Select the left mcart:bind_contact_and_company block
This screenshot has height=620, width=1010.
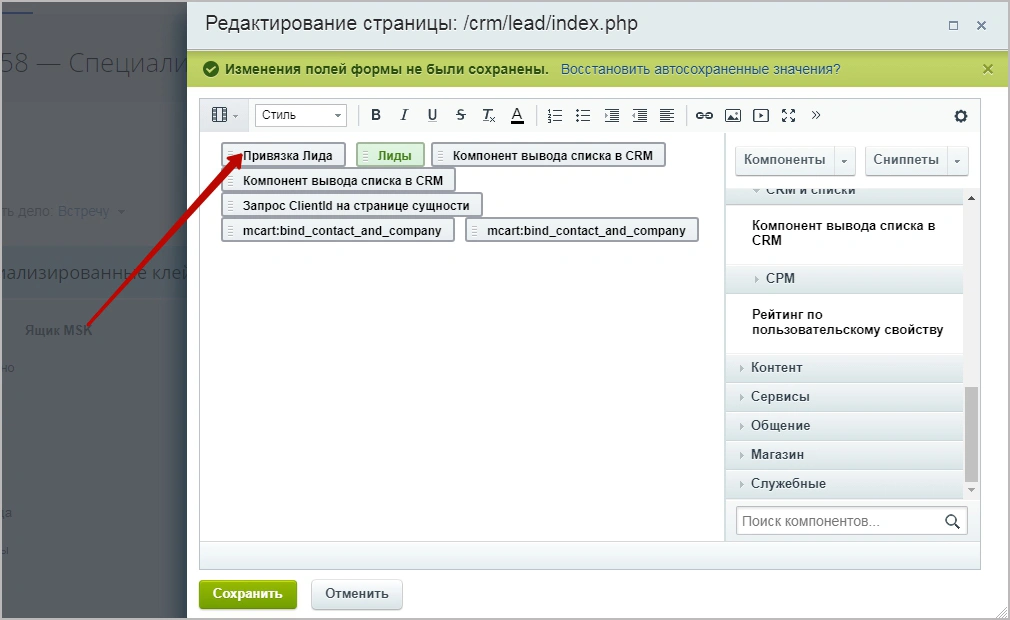coord(338,230)
